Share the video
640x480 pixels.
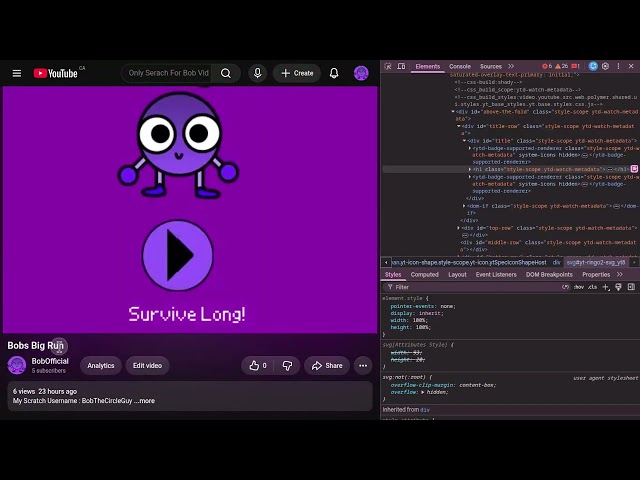(x=327, y=366)
